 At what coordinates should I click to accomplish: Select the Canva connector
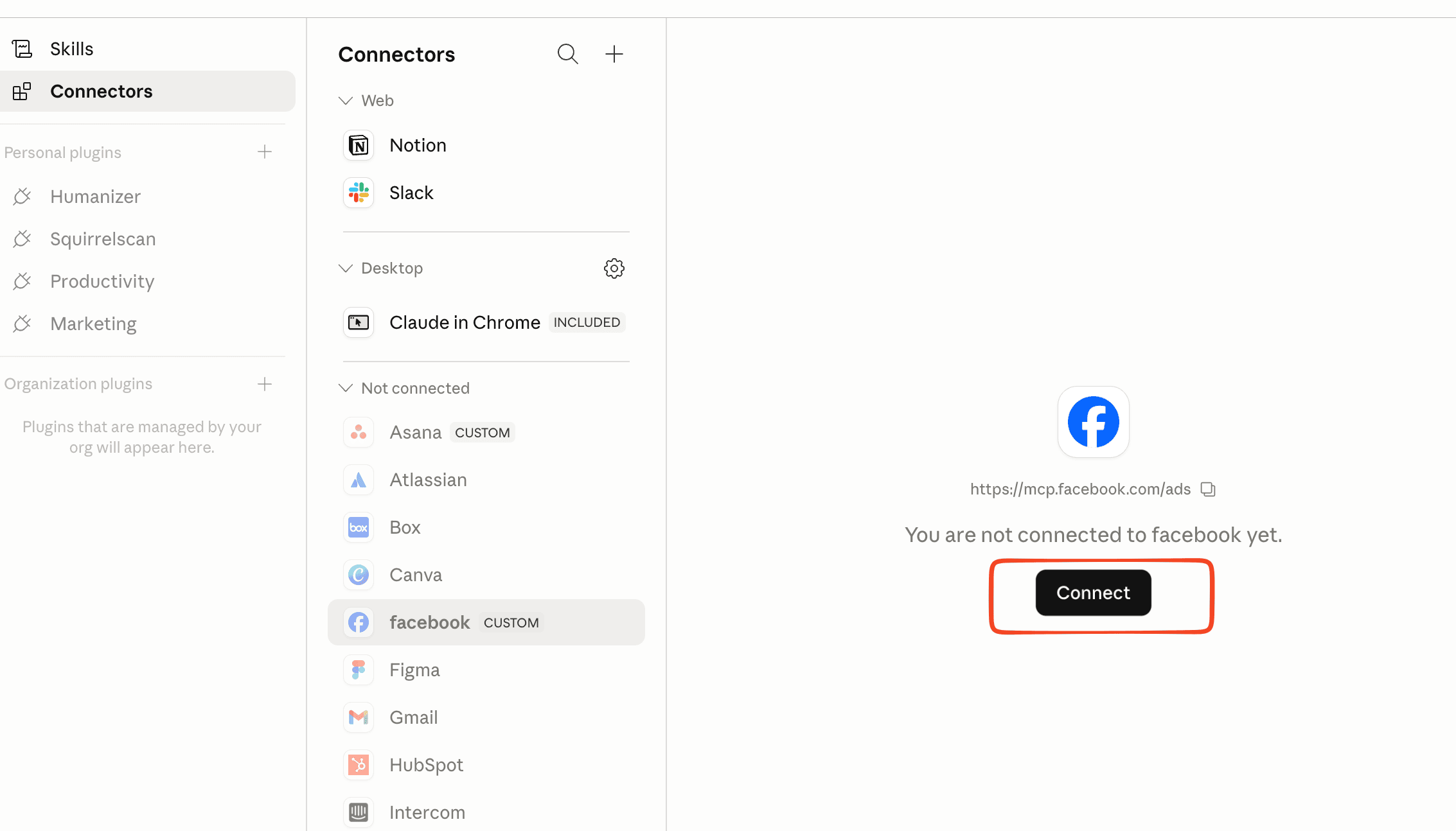tap(486, 575)
